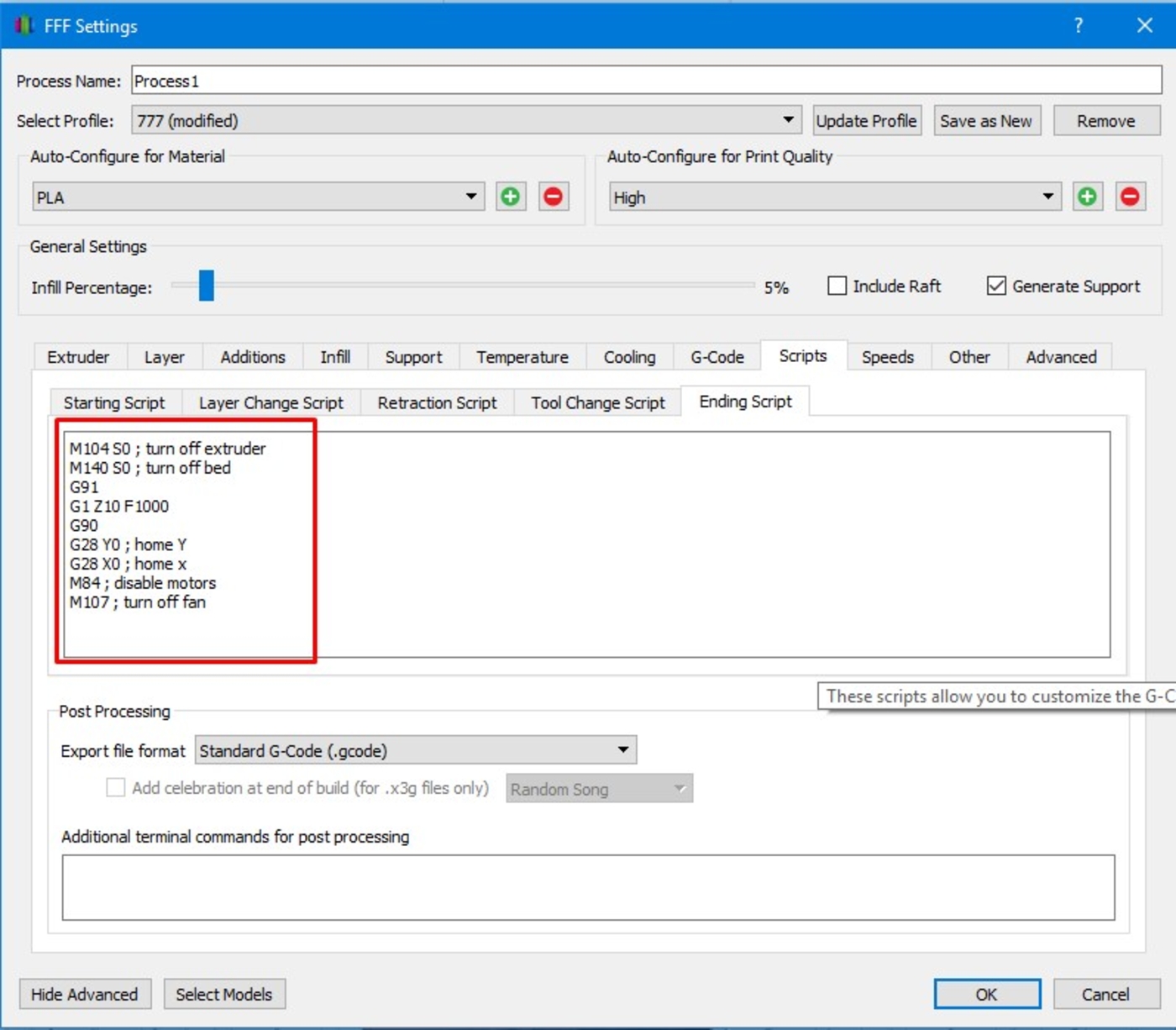1176x1030 pixels.
Task: Open the print quality dropdown showing High
Action: pyautogui.click(x=835, y=197)
